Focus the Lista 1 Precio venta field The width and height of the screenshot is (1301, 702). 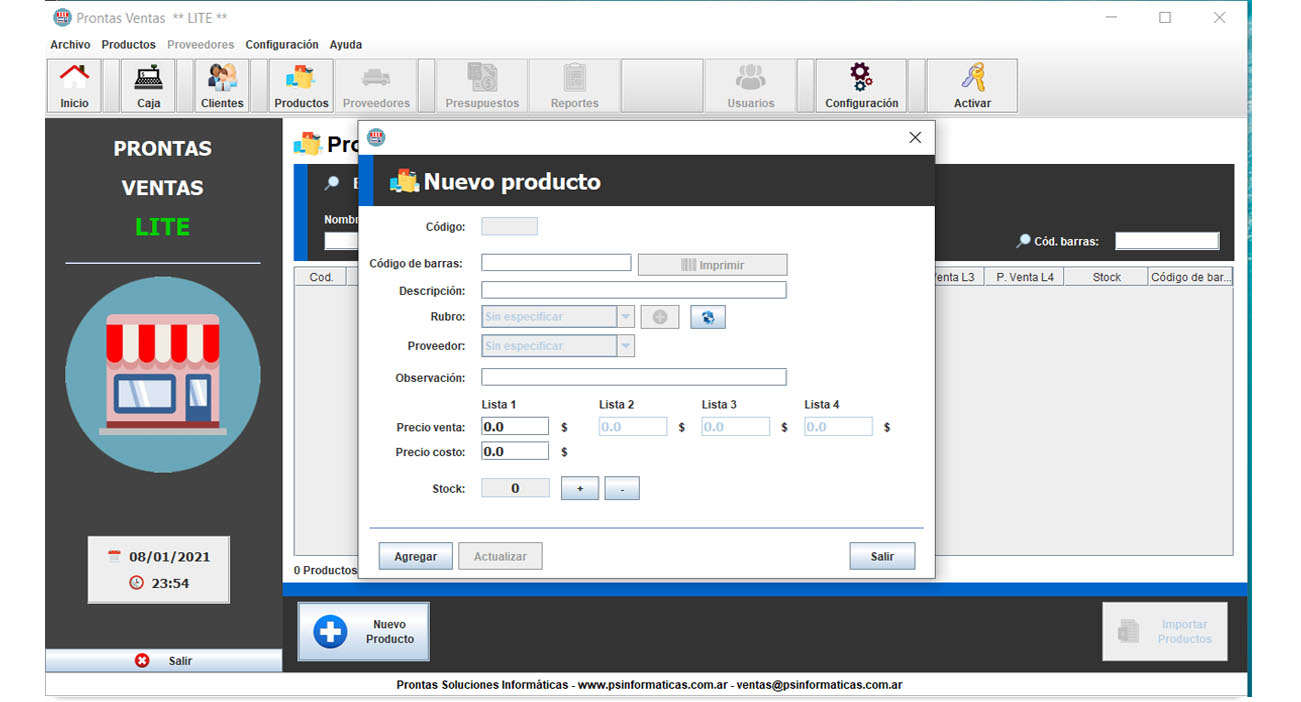(515, 426)
